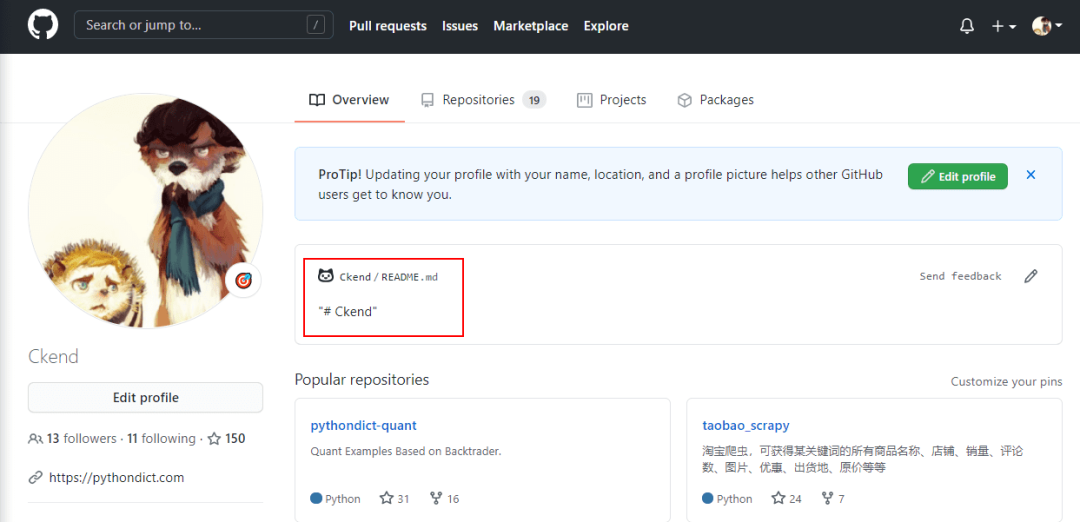Image resolution: width=1080 pixels, height=522 pixels.
Task: Click "Quant Examples Based on Backtrader." description
Action: 406,452
